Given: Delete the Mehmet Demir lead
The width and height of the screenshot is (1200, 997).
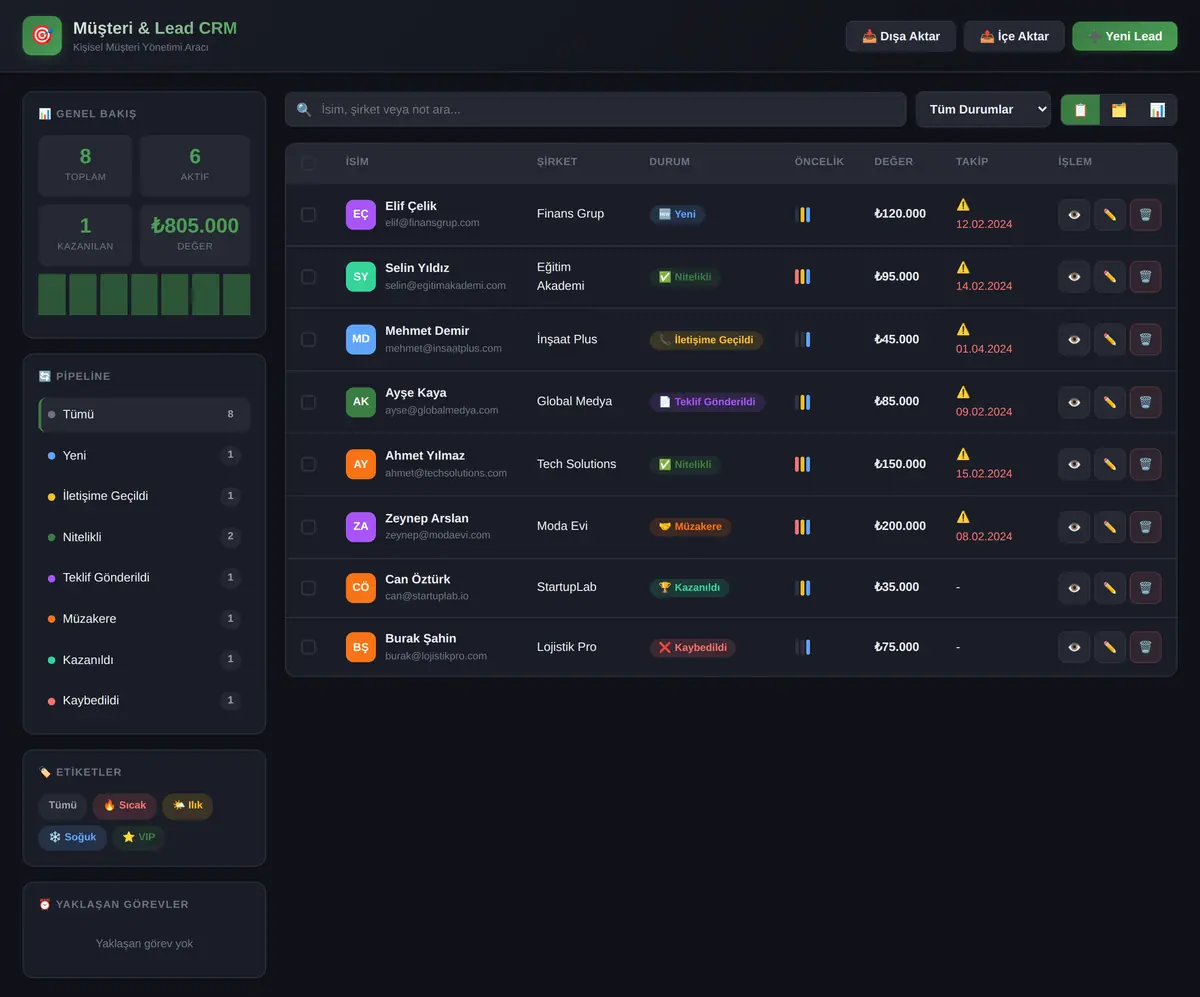Looking at the screenshot, I should [x=1145, y=339].
